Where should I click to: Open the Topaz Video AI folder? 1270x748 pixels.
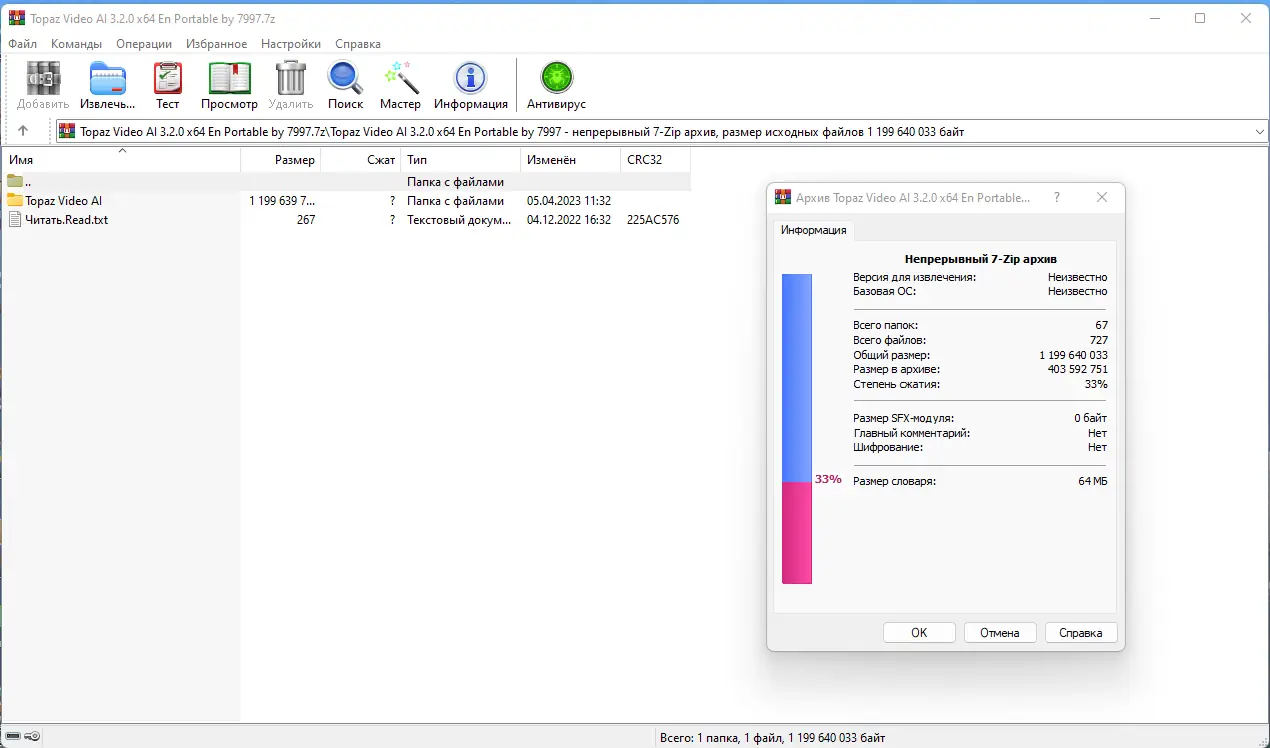click(x=63, y=200)
